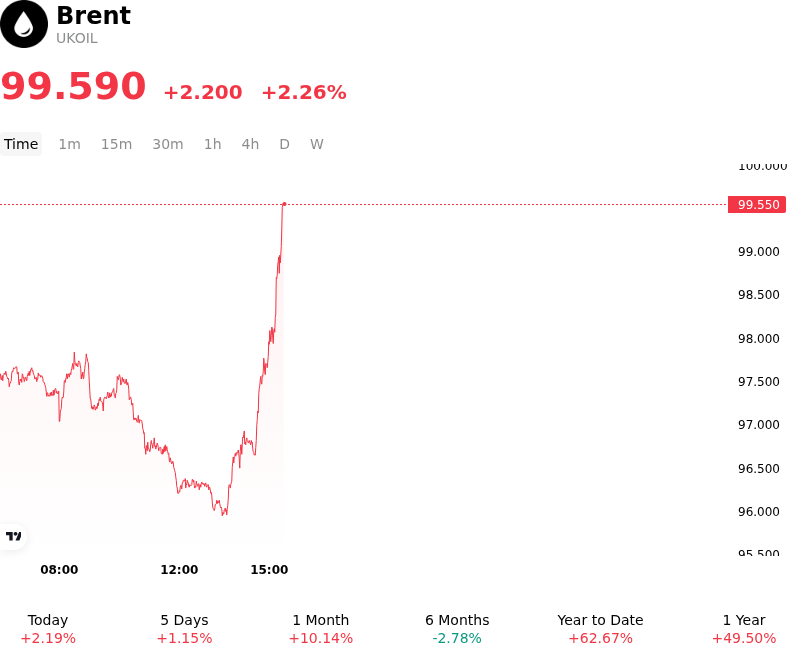
Task: Show the 6 Months performance range
Action: (457, 629)
